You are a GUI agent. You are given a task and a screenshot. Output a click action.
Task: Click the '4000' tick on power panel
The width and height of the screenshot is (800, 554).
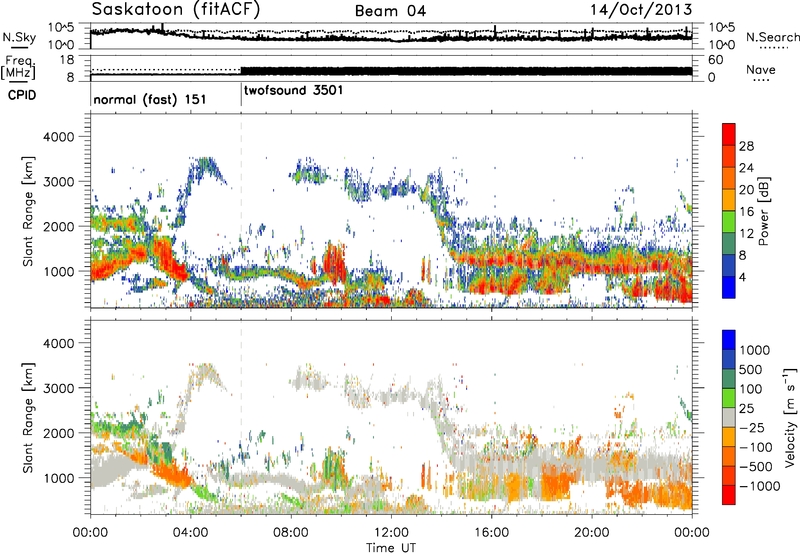[58, 137]
